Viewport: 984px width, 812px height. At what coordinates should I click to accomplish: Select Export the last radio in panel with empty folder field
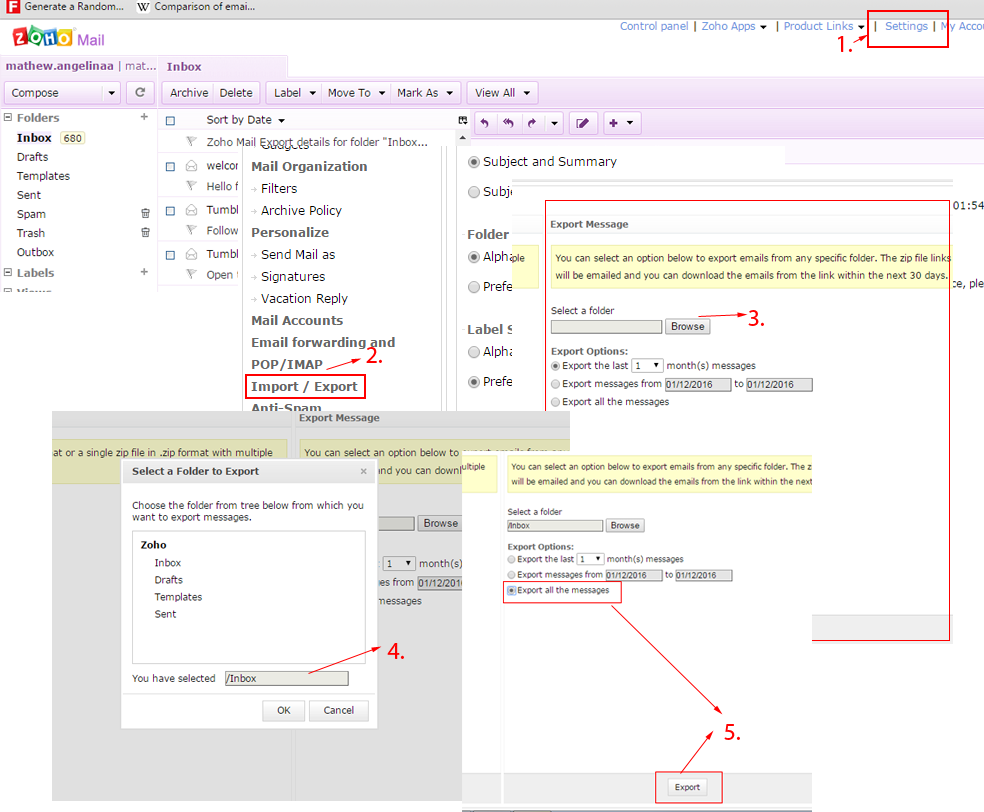[x=555, y=366]
